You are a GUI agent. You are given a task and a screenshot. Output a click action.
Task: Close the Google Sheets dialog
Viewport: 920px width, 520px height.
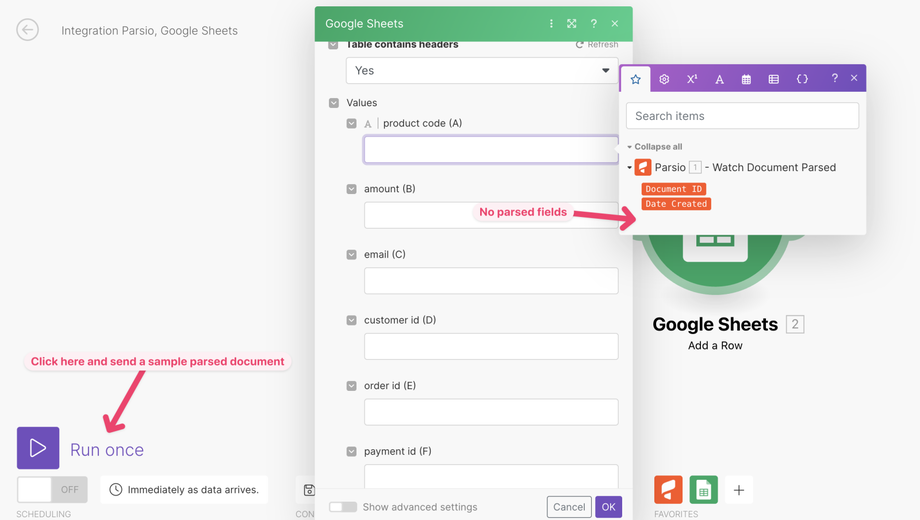tap(615, 23)
